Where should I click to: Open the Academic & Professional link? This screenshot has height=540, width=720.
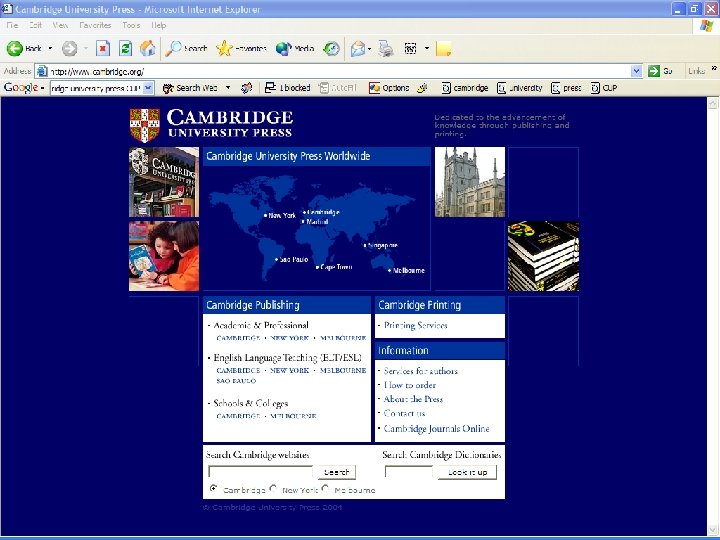point(261,326)
